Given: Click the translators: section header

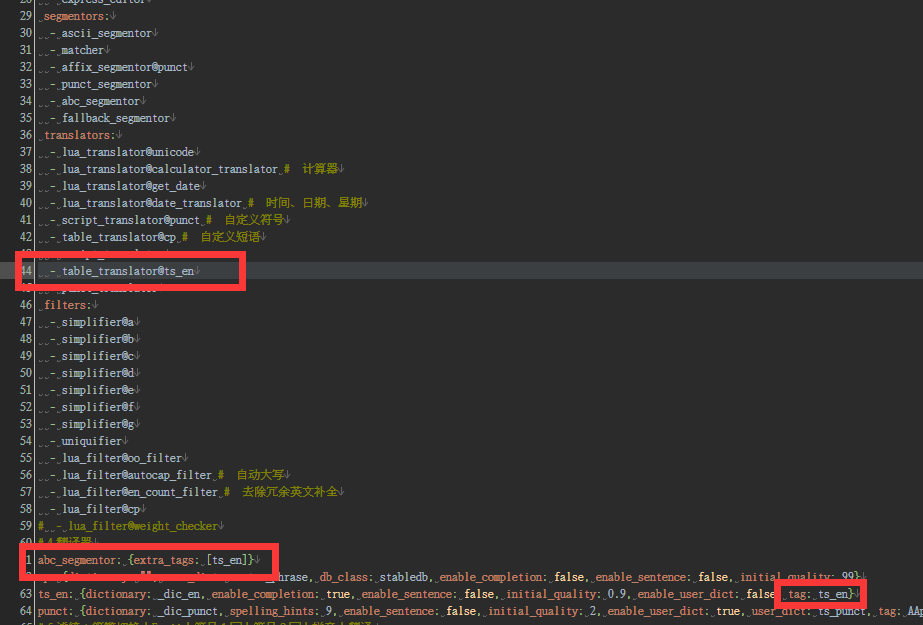Looking at the screenshot, I should 78,134.
